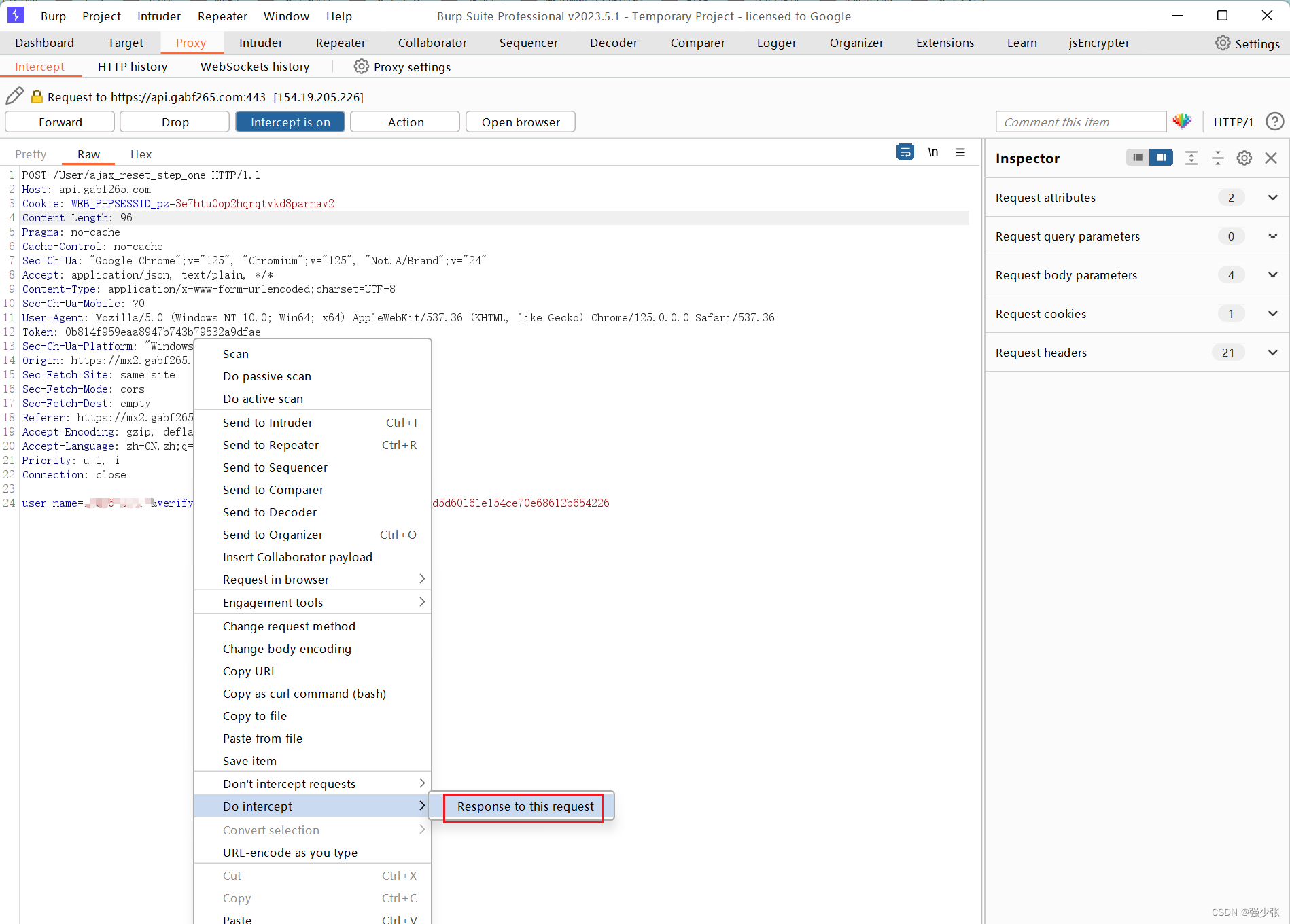Switch Inspector to left-docked layout icon
This screenshot has height=924, width=1290.
[1138, 158]
